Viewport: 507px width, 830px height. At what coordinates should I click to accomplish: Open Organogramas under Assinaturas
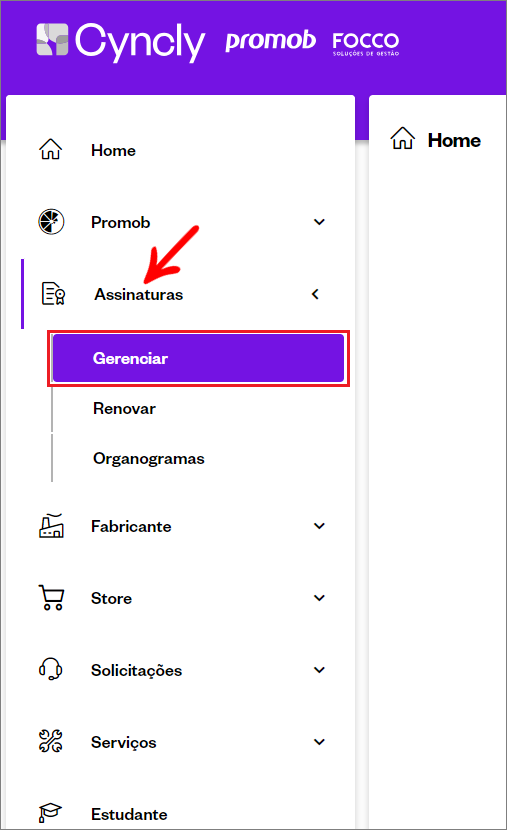149,459
